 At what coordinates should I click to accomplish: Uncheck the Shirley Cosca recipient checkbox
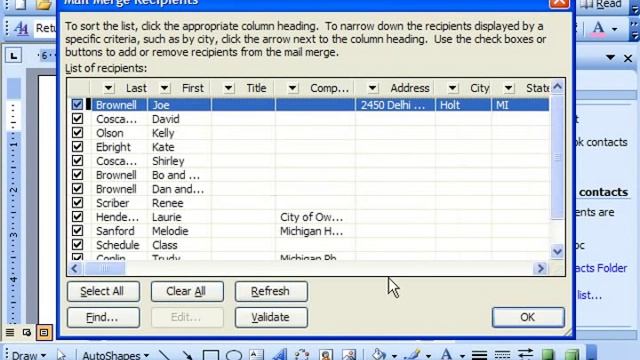click(x=77, y=160)
